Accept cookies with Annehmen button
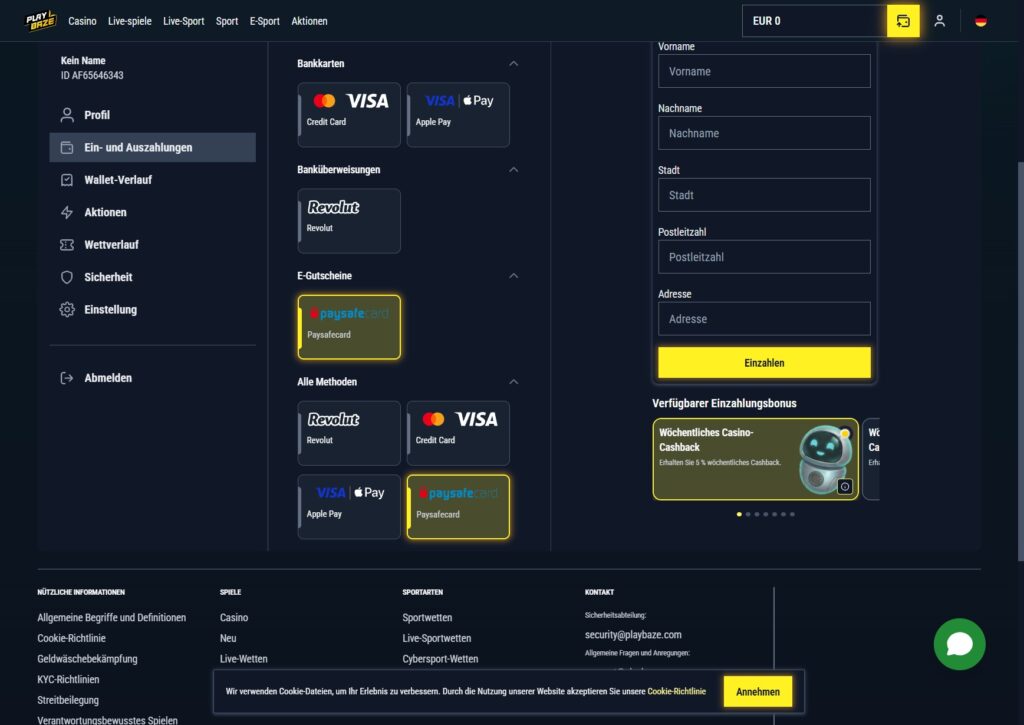The width and height of the screenshot is (1024, 725). pyautogui.click(x=758, y=692)
